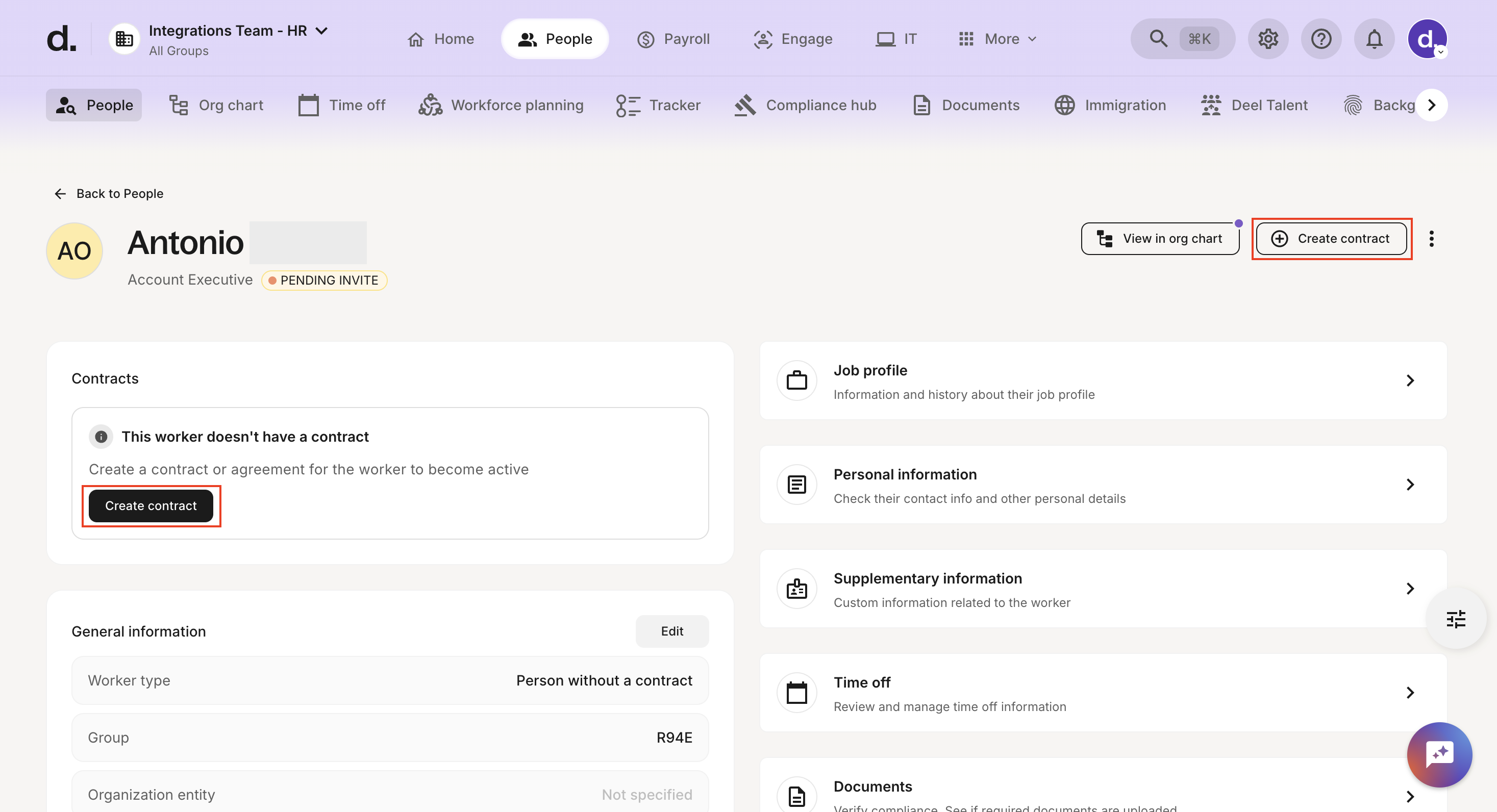Open Org chart section

(x=216, y=105)
